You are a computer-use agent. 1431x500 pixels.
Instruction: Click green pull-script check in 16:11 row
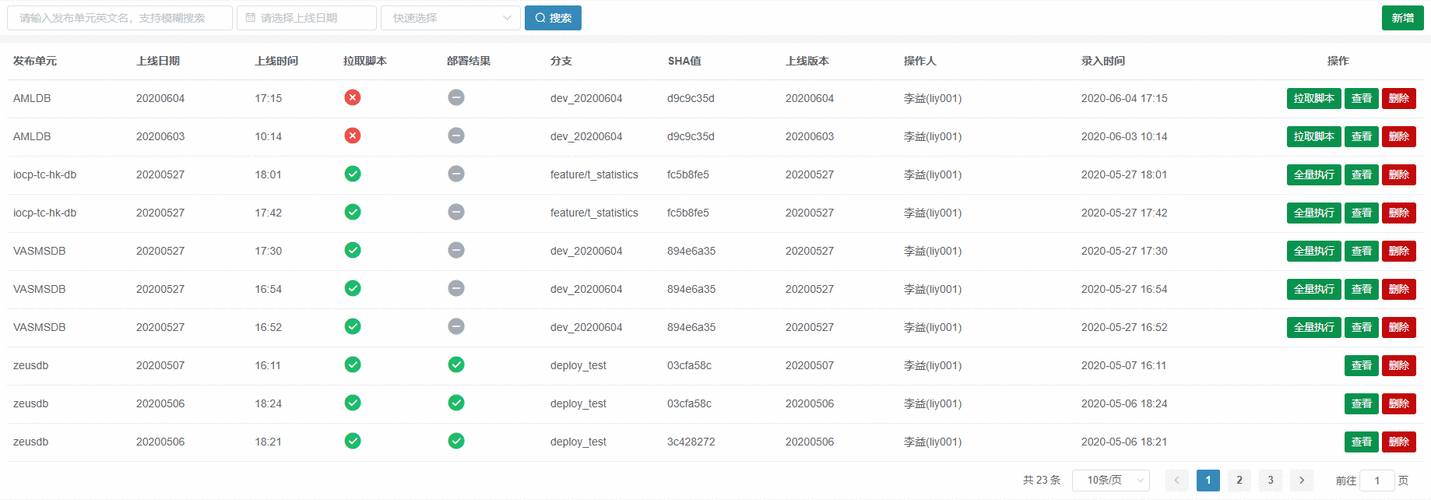click(352, 364)
